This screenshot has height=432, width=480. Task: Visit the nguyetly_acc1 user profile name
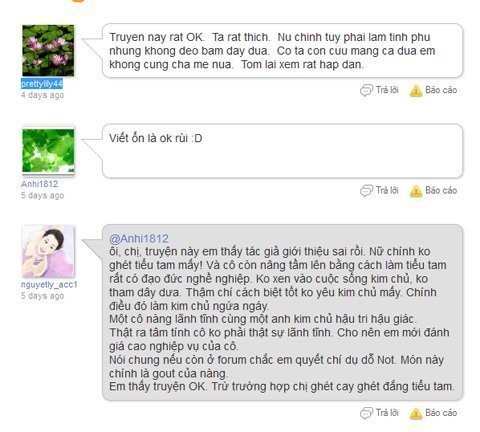click(x=49, y=285)
